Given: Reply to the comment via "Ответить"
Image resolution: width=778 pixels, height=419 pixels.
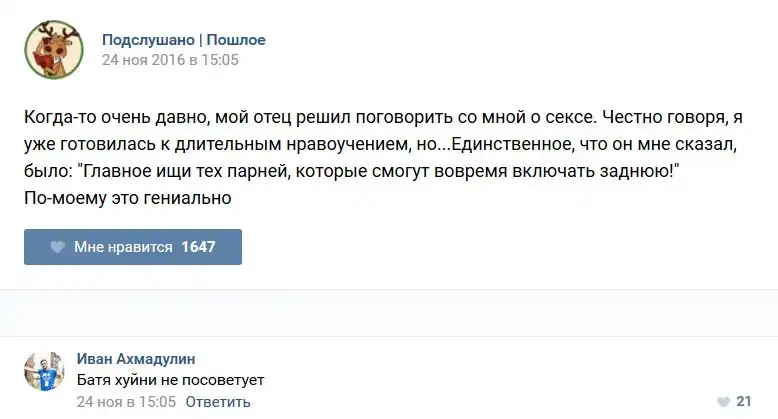Looking at the screenshot, I should click(x=217, y=402).
